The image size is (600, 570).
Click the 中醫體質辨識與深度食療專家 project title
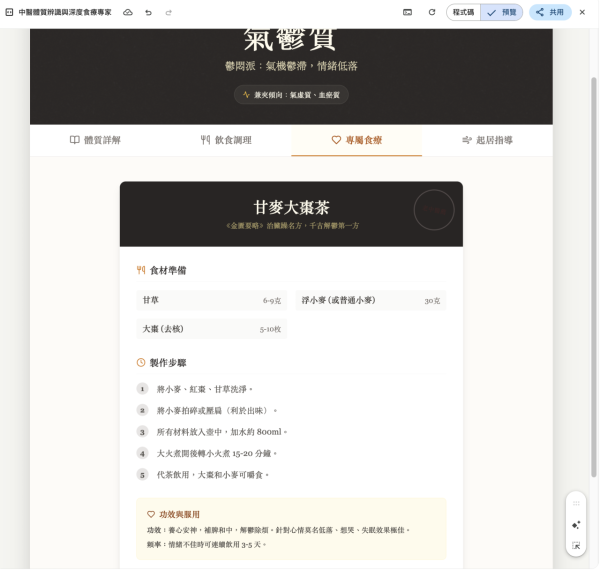point(65,12)
